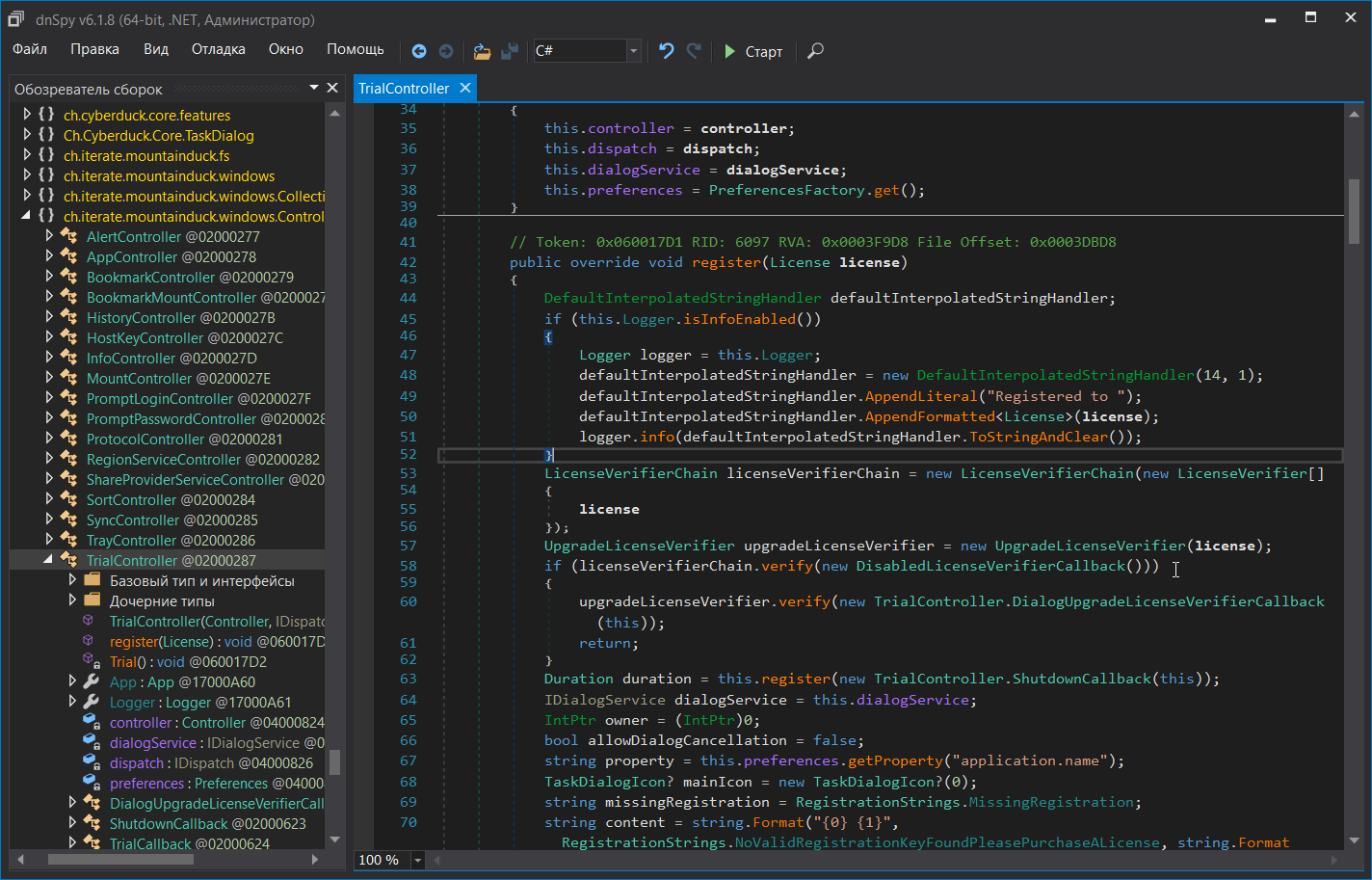Open the Файл menu
Image resolution: width=1372 pixels, height=880 pixels.
tap(30, 49)
